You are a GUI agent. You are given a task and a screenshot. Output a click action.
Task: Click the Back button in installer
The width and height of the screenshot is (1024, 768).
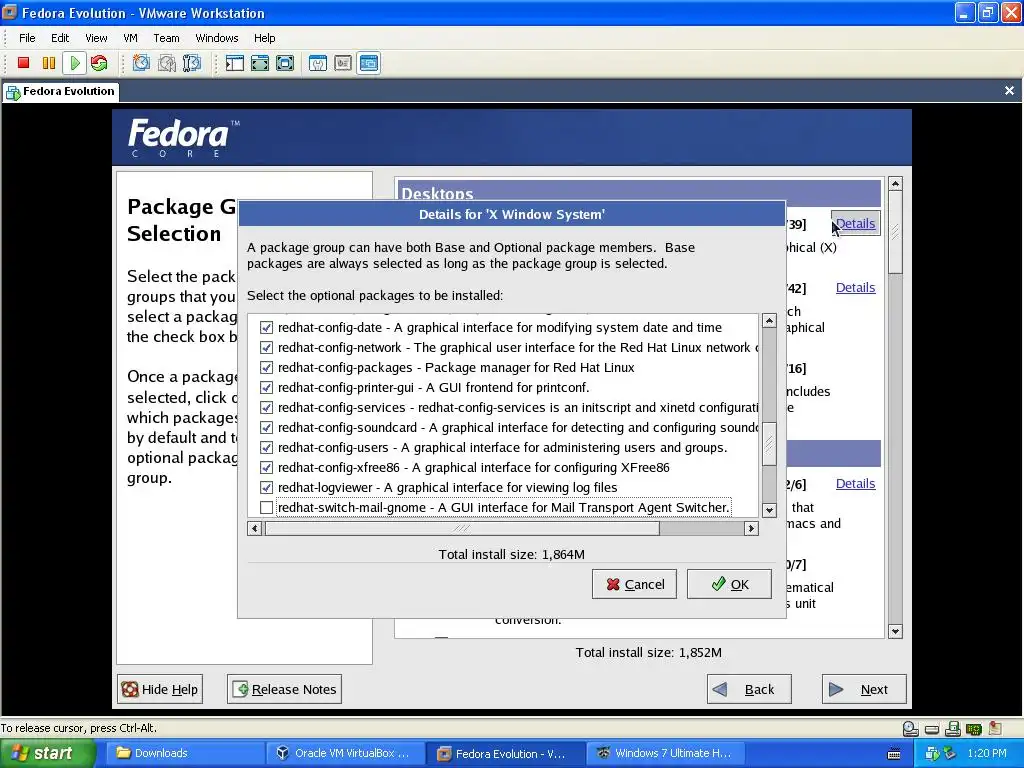tap(749, 689)
